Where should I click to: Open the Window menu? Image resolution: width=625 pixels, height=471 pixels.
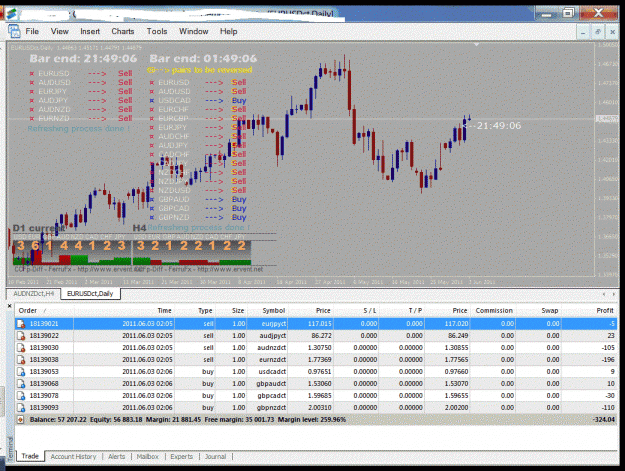point(194,31)
